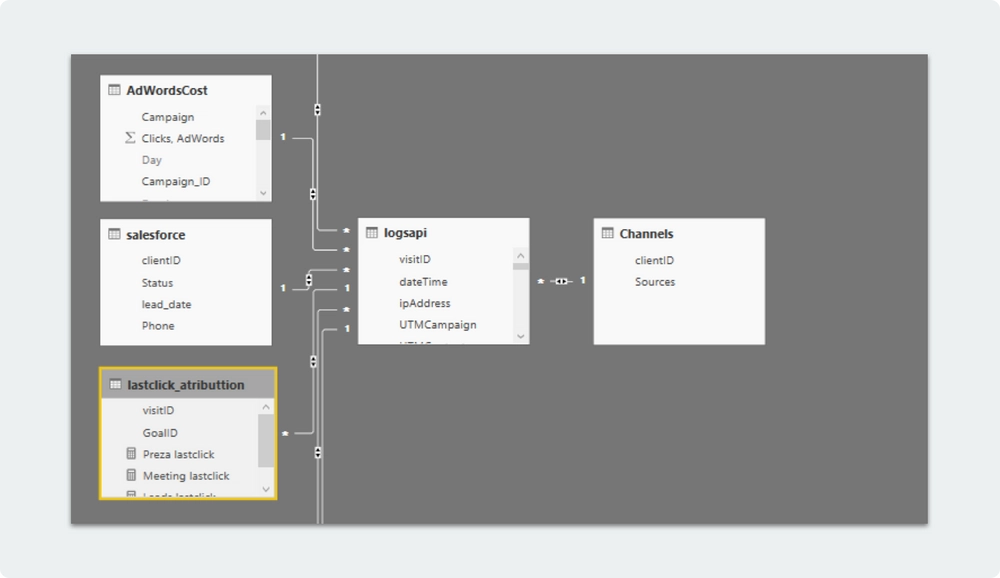Click scroll-down arrow in AdWordsCost table
1000x578 pixels.
pyautogui.click(x=263, y=193)
